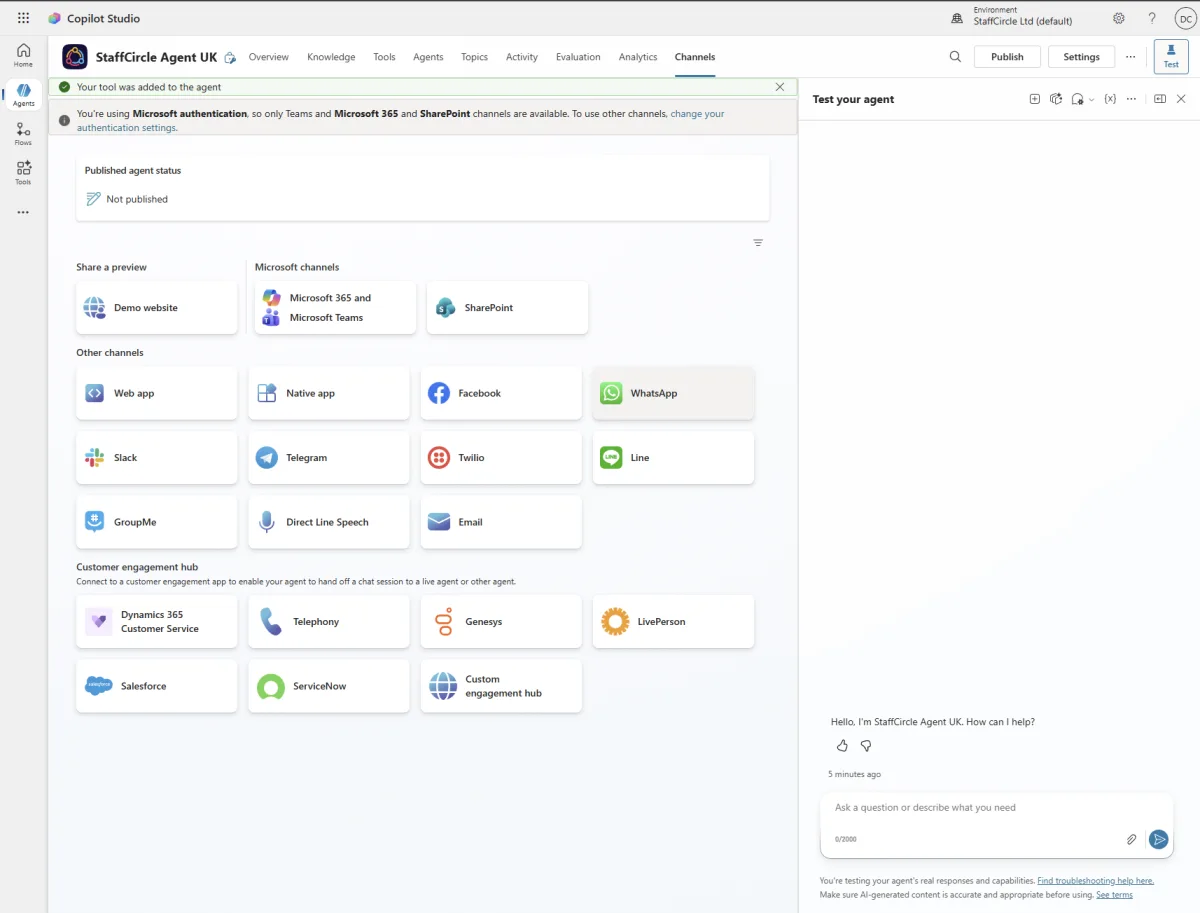The height and width of the screenshot is (913, 1200).
Task: Click the Settings button
Action: tap(1081, 57)
